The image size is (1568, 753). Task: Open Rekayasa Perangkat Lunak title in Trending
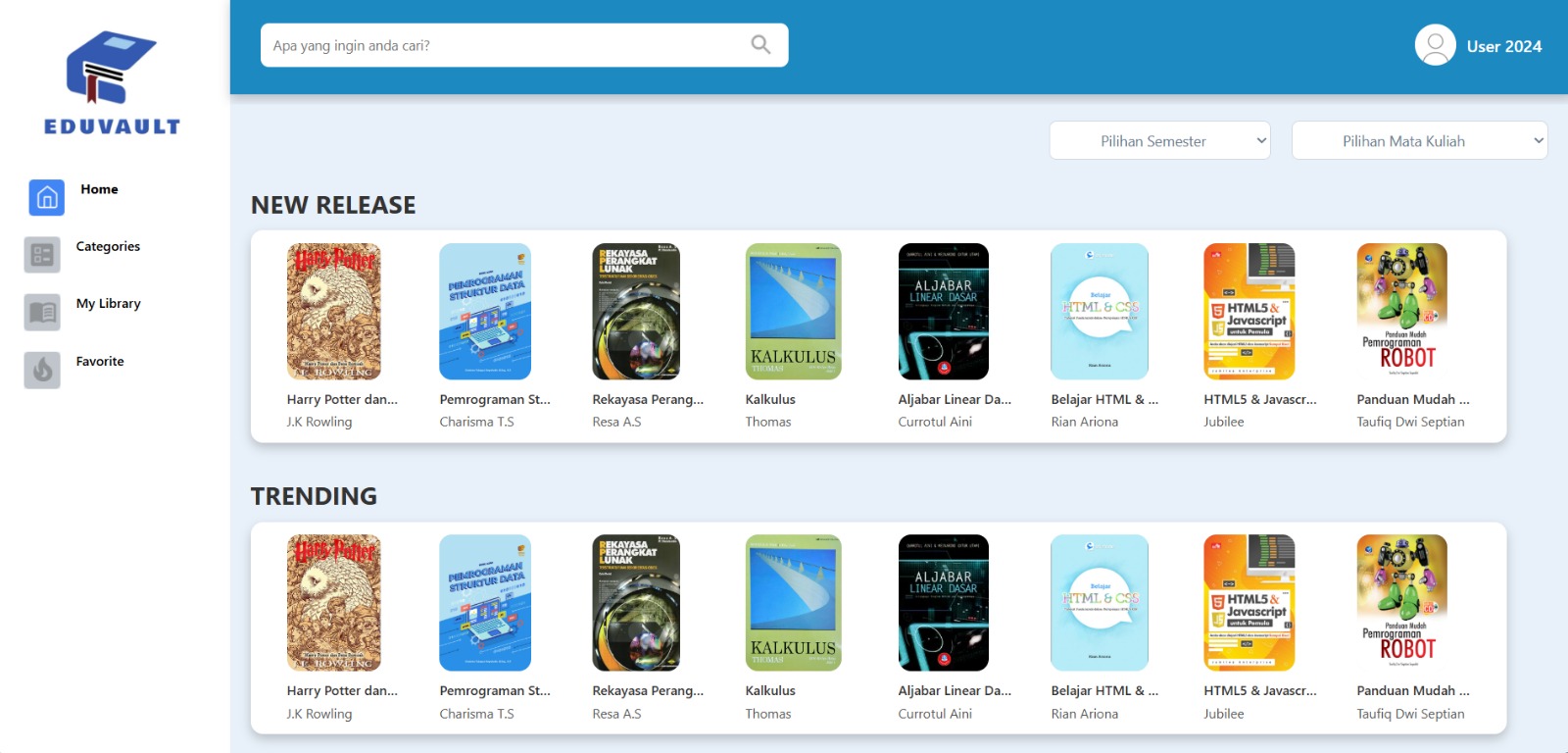(648, 690)
